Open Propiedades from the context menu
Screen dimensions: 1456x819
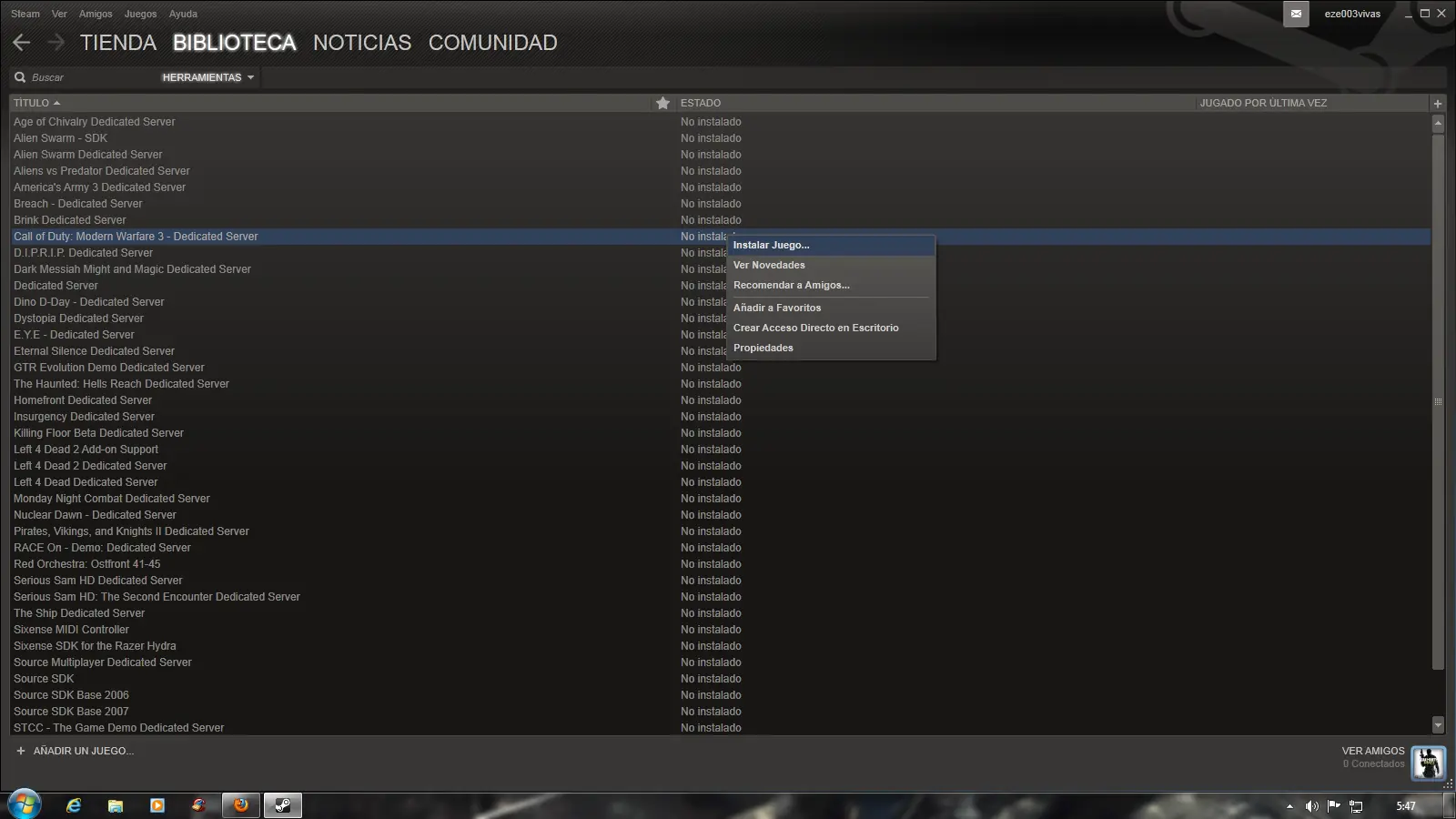coord(832,348)
